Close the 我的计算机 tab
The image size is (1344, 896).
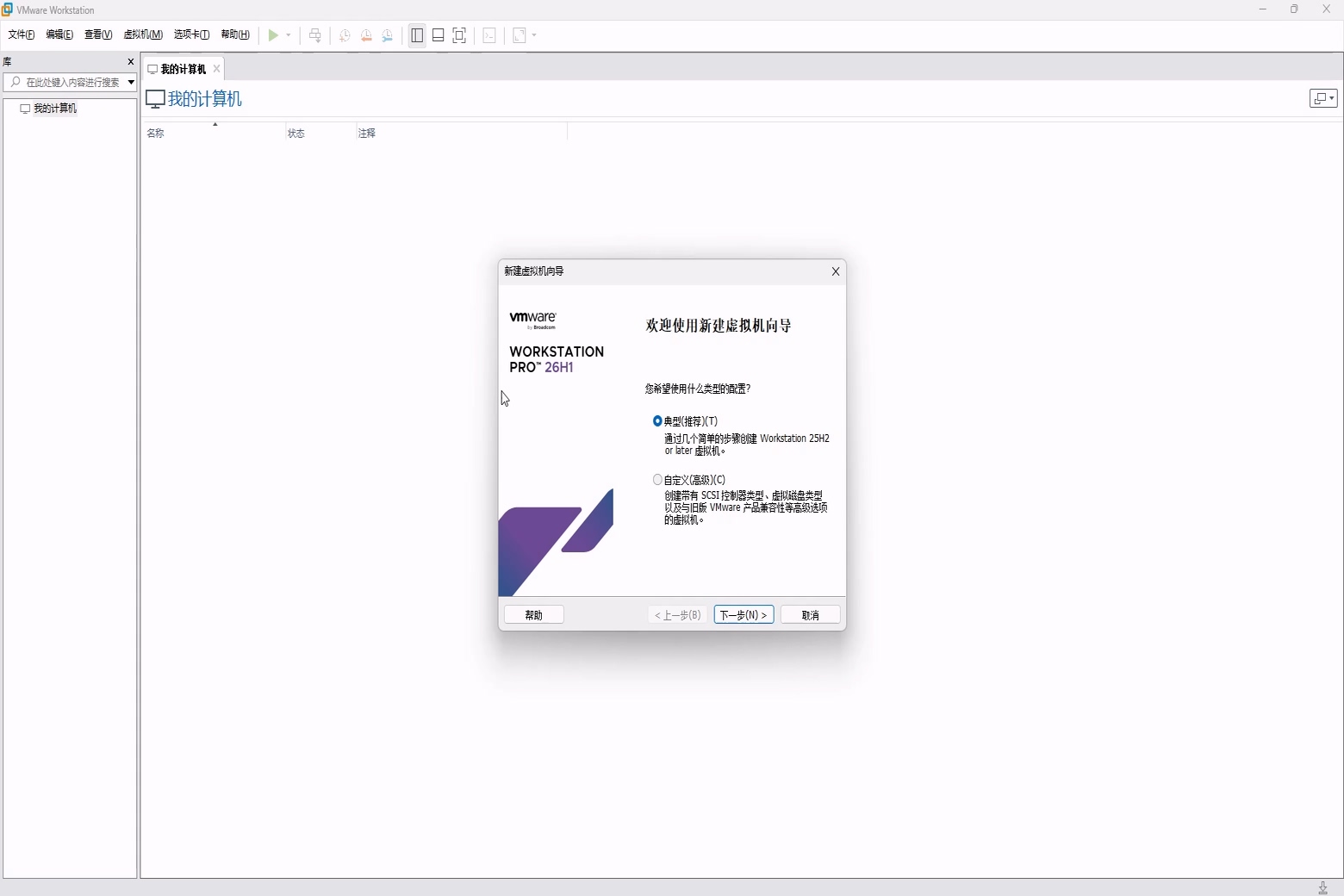(216, 69)
